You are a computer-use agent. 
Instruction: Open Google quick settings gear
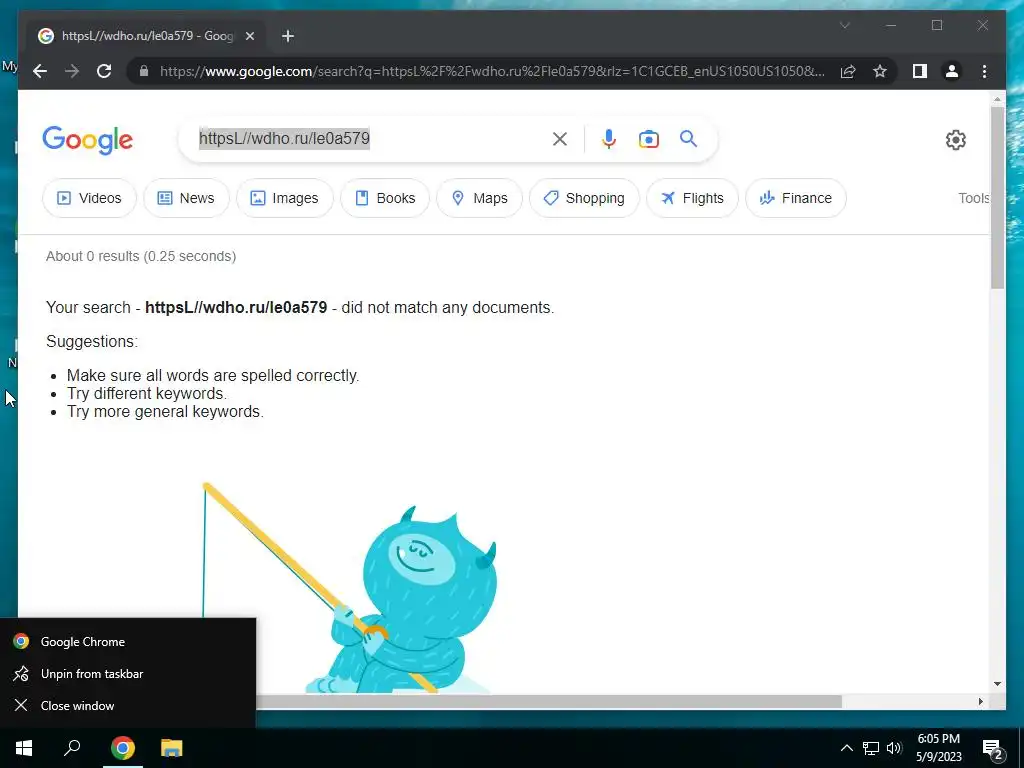(955, 140)
